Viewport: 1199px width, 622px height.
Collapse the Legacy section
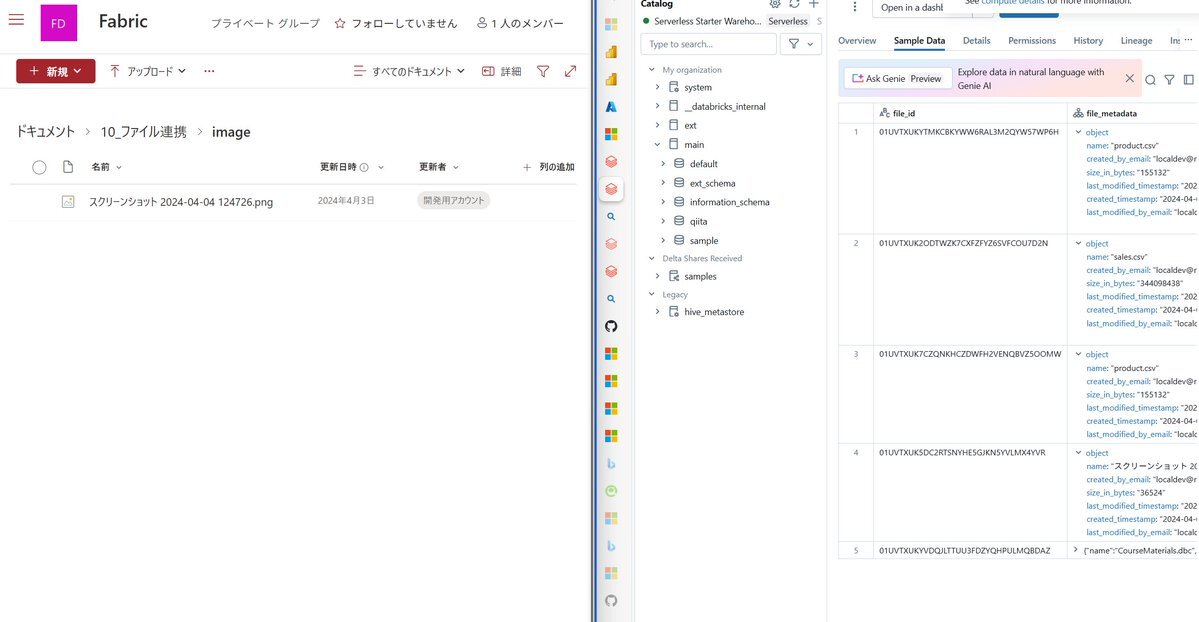(x=651, y=295)
